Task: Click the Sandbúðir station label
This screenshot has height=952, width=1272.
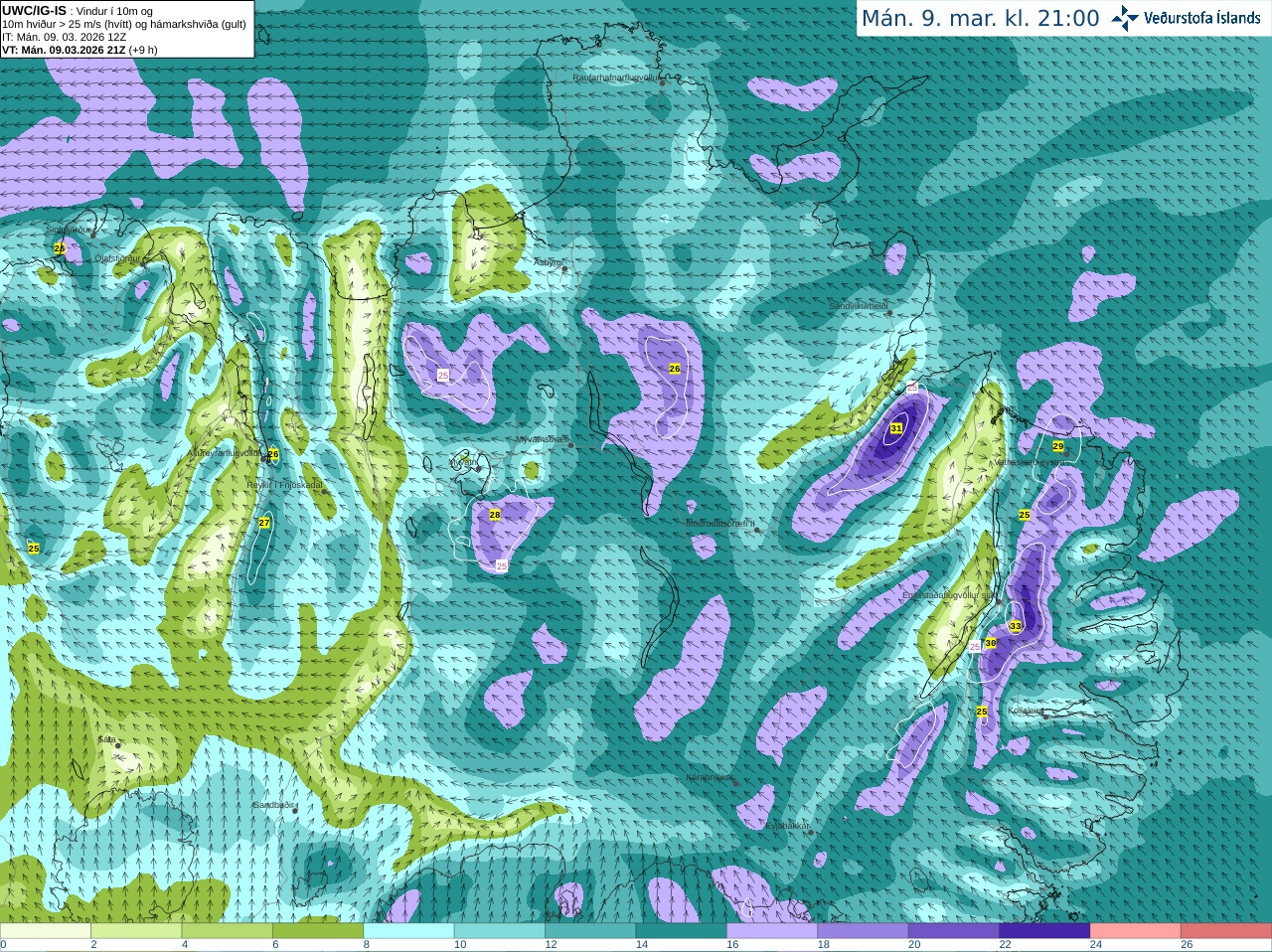Action: click(273, 805)
